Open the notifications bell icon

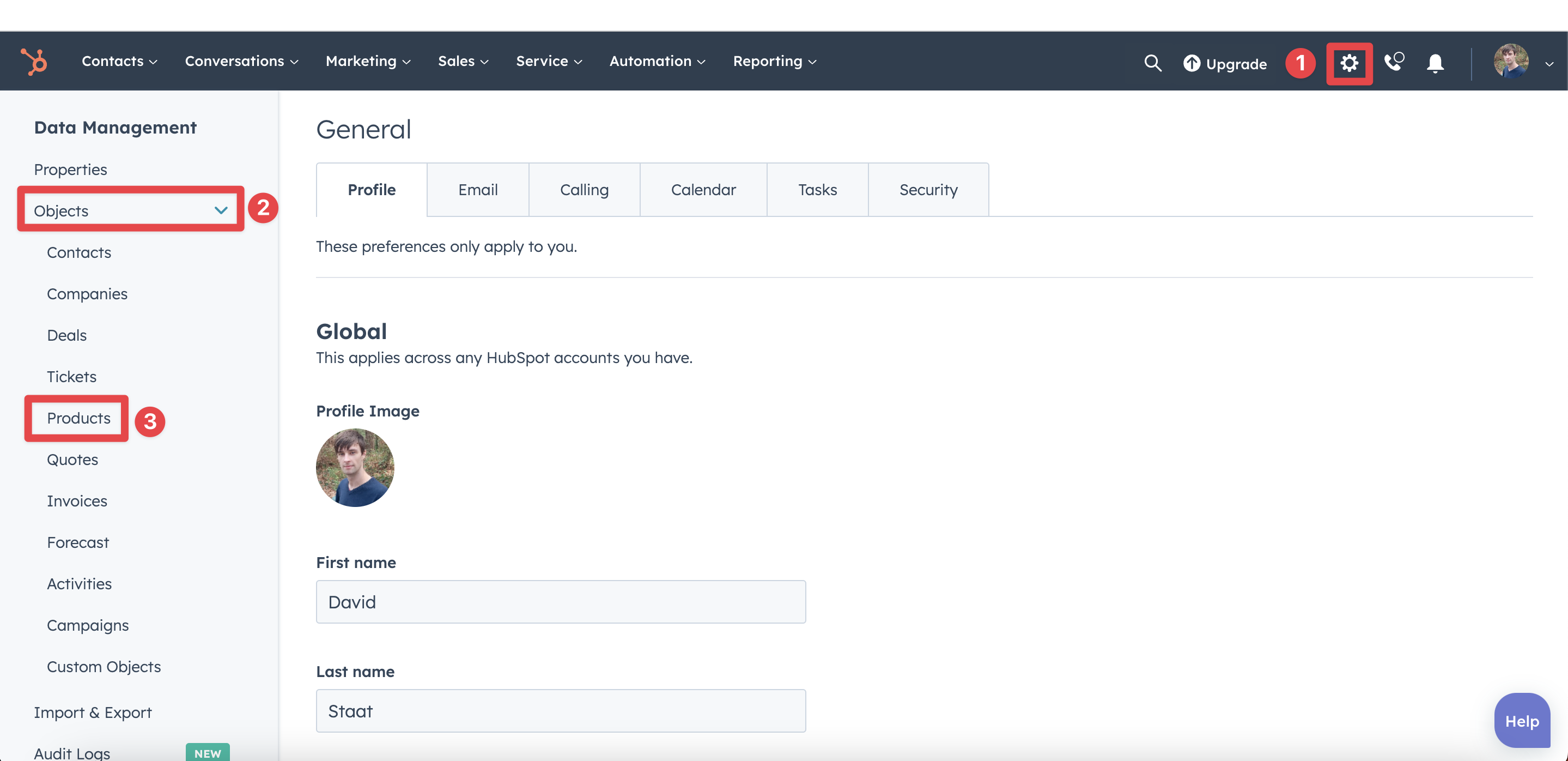coord(1434,63)
